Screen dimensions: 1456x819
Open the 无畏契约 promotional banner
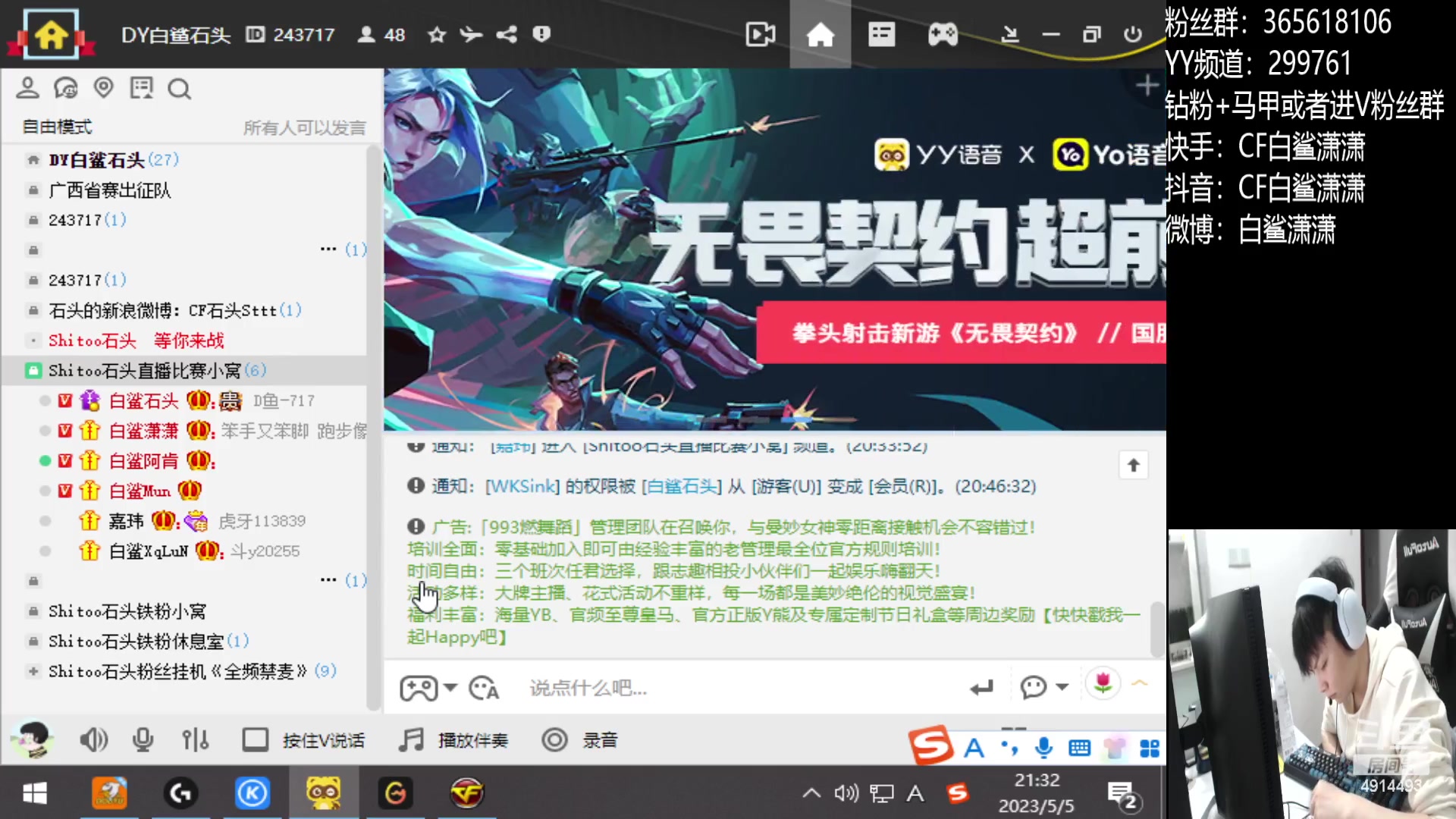(774, 249)
